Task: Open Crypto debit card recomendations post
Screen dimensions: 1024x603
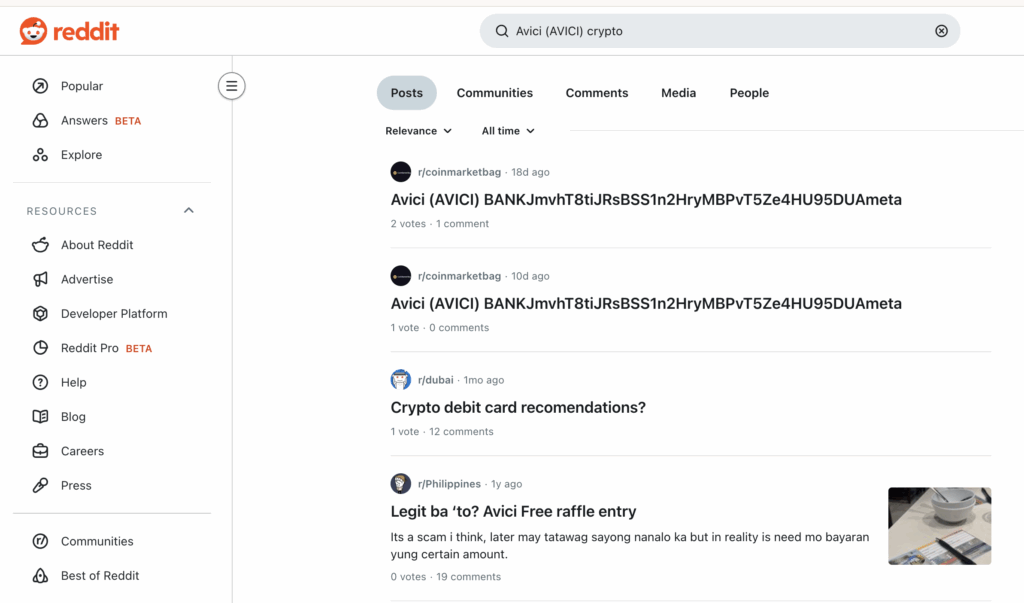Action: pos(518,408)
